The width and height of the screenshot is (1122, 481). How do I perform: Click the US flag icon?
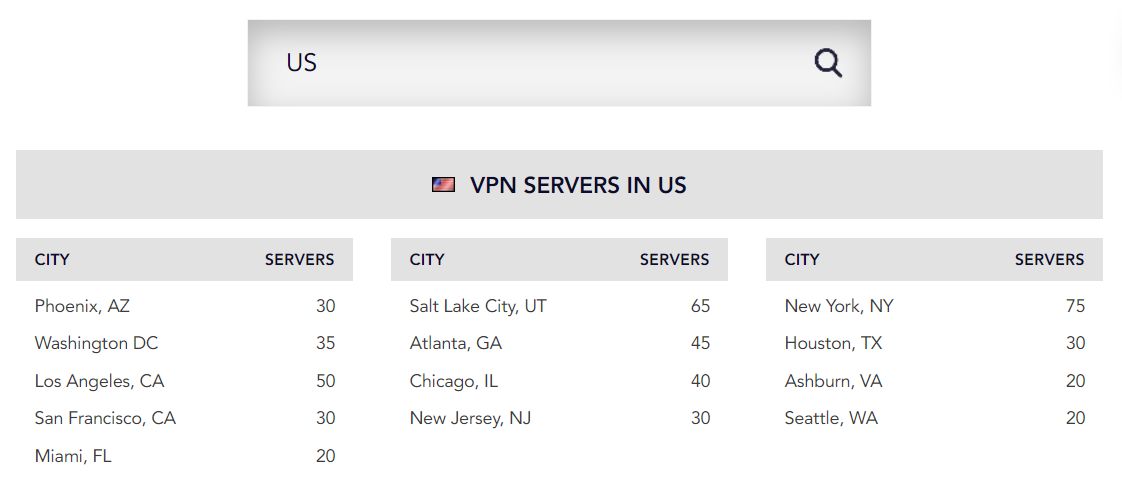click(443, 185)
